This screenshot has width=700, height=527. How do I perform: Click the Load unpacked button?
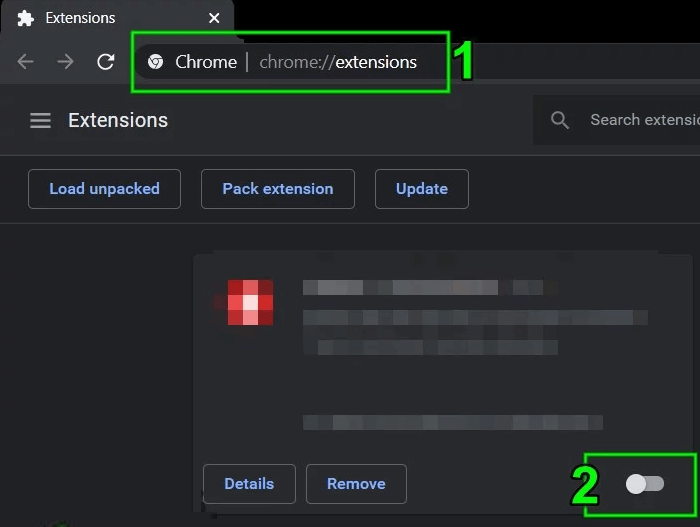104,189
